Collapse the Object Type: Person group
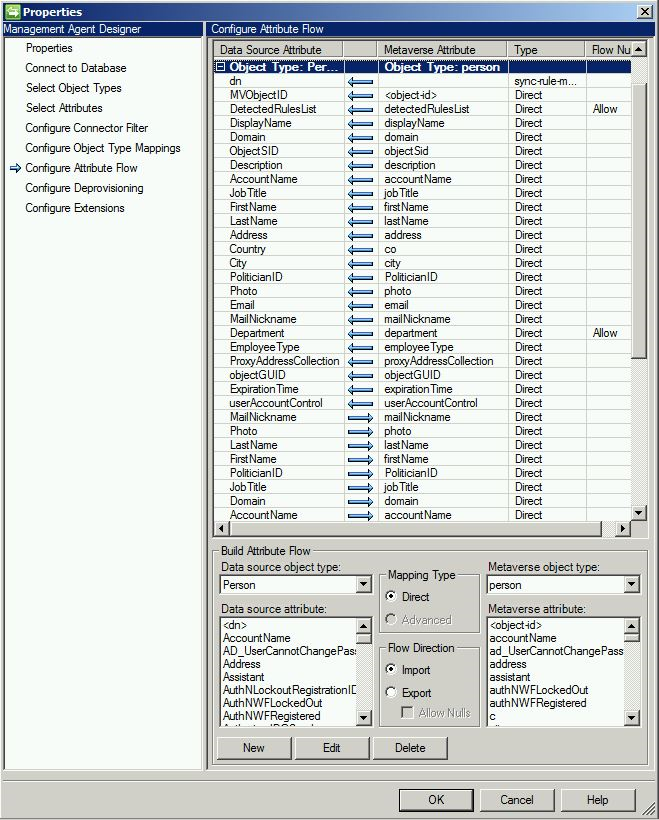The height and width of the screenshot is (820, 659). click(221, 67)
